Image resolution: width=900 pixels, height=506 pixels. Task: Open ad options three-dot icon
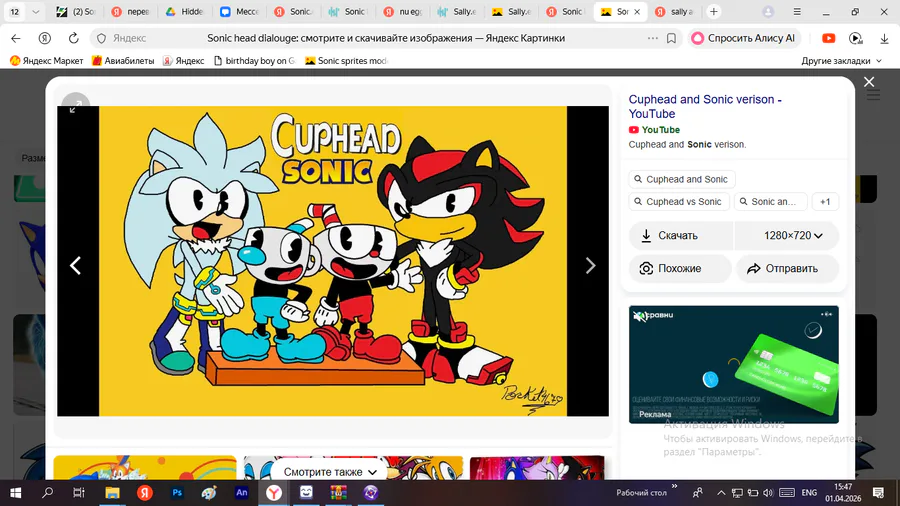click(826, 314)
